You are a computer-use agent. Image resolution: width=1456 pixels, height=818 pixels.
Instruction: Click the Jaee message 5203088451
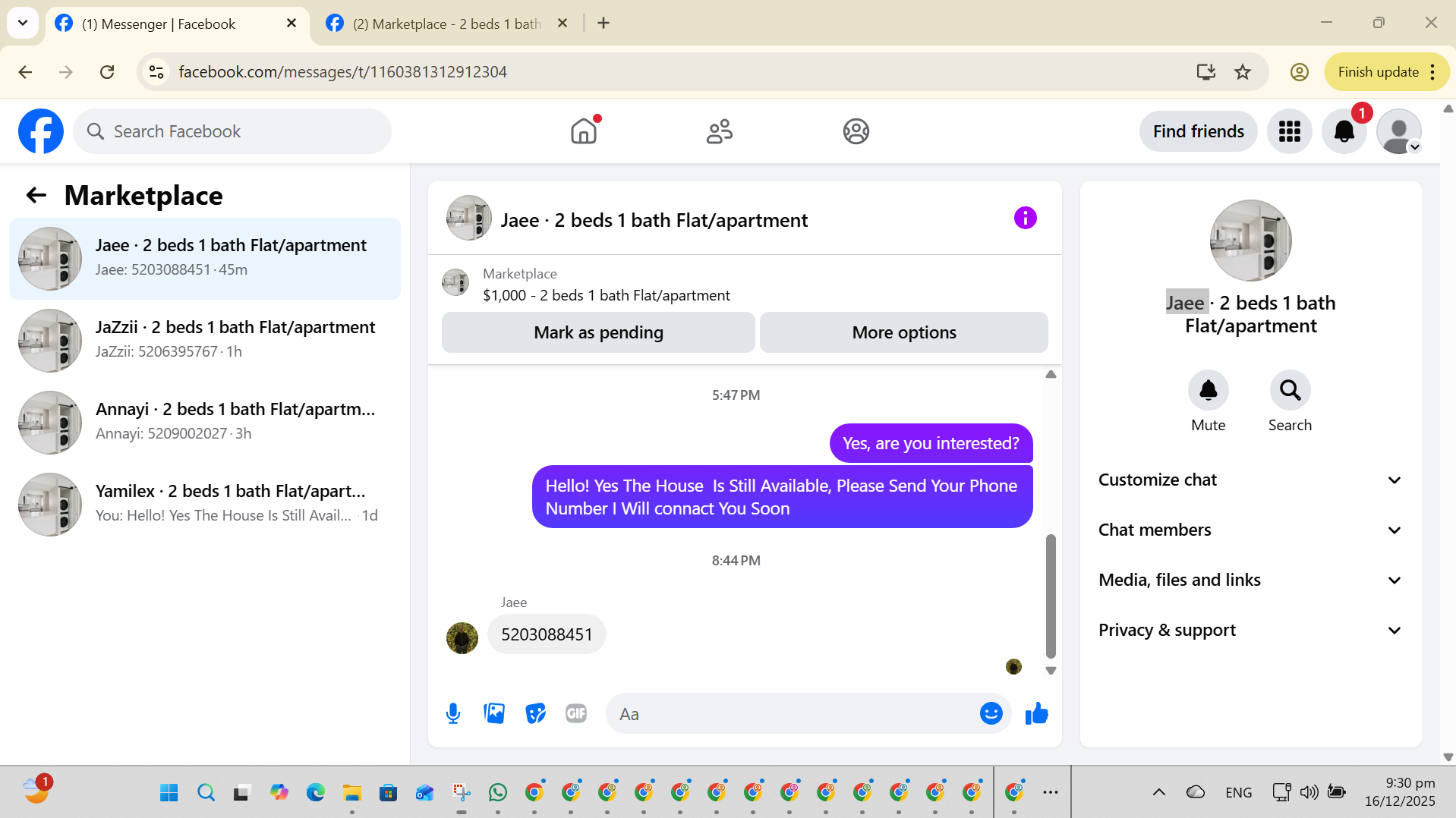[547, 634]
